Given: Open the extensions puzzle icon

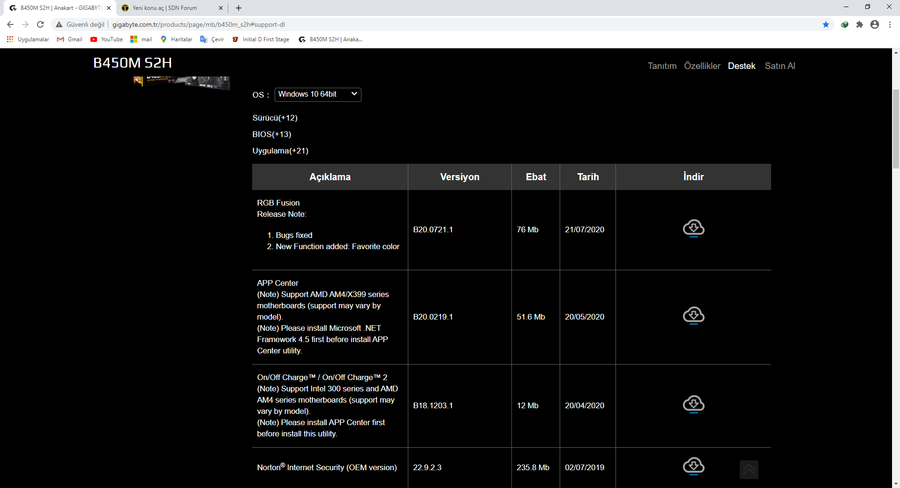Looking at the screenshot, I should point(859,24).
